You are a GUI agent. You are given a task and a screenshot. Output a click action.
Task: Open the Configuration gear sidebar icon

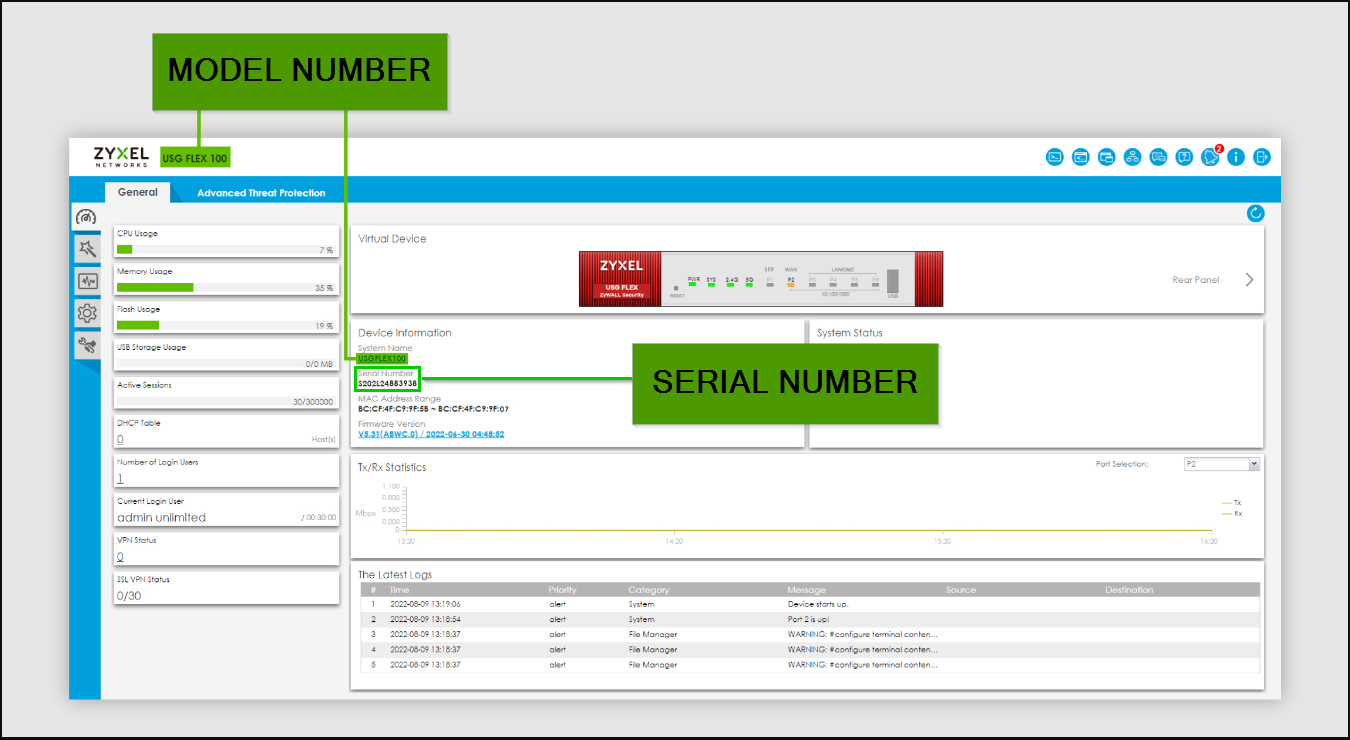[86, 313]
